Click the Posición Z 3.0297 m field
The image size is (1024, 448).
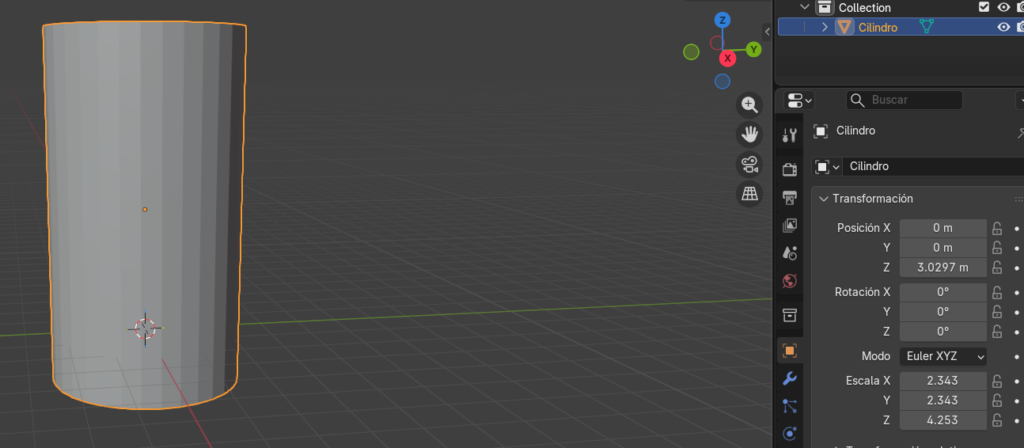pos(943,267)
